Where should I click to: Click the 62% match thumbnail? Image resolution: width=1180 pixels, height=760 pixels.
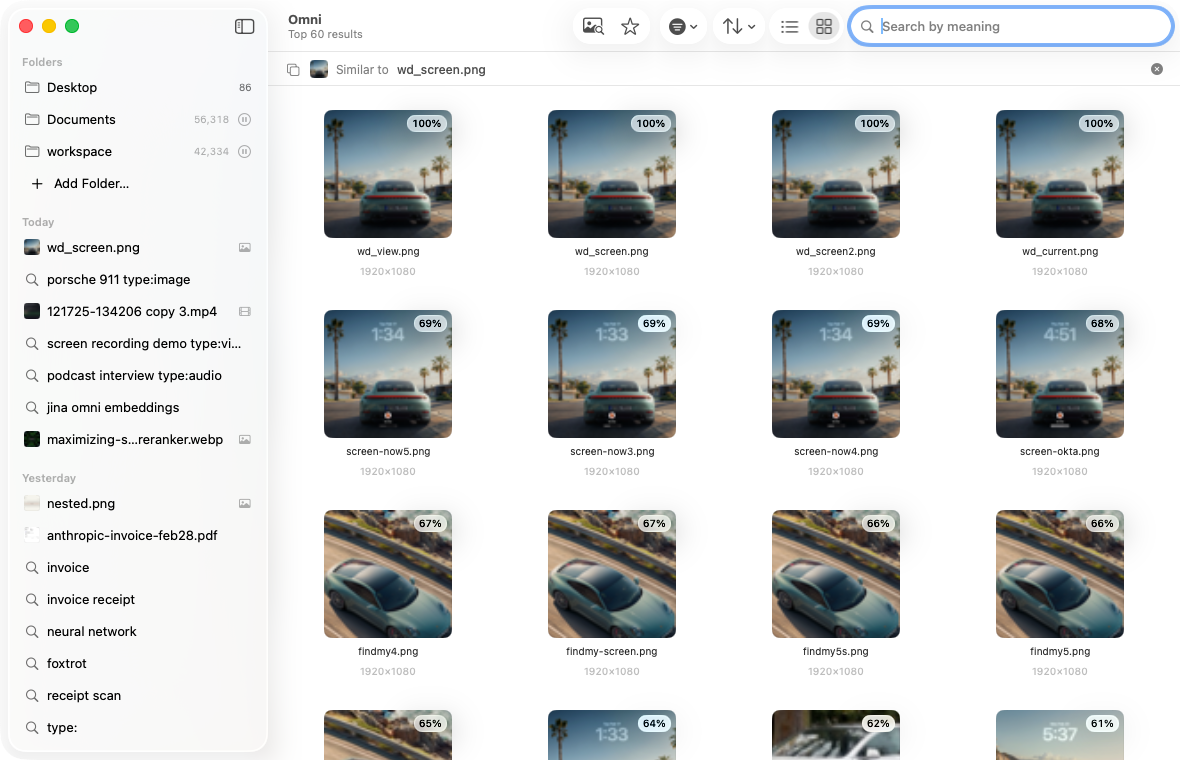[x=835, y=735]
